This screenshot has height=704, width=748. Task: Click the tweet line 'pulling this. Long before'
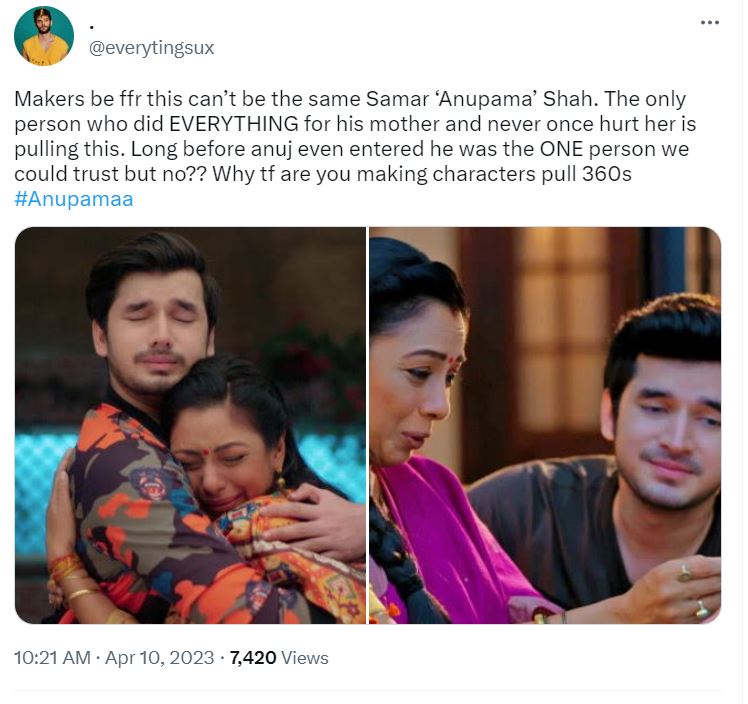352,149
